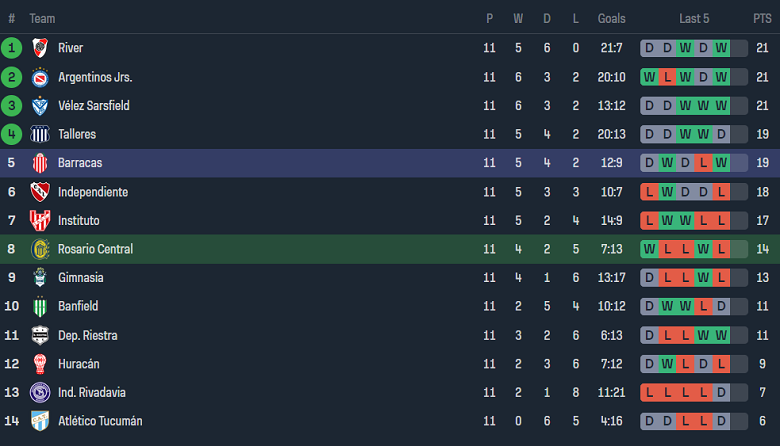Open the Instituto team link
The image size is (780, 446).
click(78, 220)
